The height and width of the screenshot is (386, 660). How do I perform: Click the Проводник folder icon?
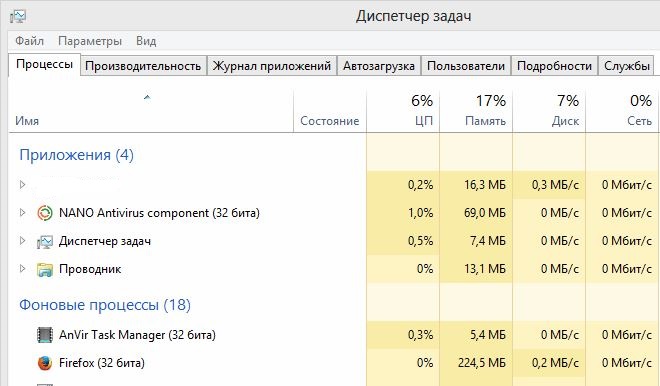tap(45, 269)
